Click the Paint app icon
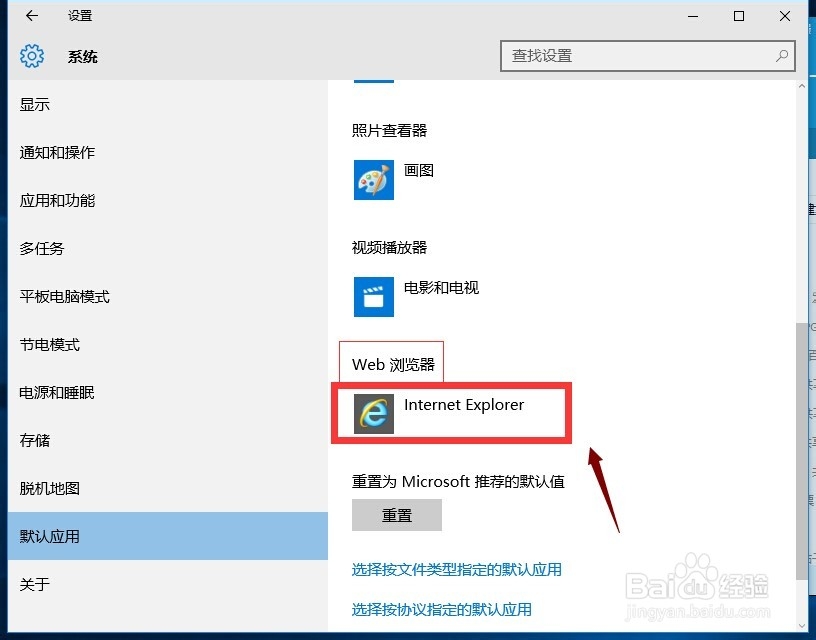Image resolution: width=816 pixels, height=640 pixels. pos(374,180)
